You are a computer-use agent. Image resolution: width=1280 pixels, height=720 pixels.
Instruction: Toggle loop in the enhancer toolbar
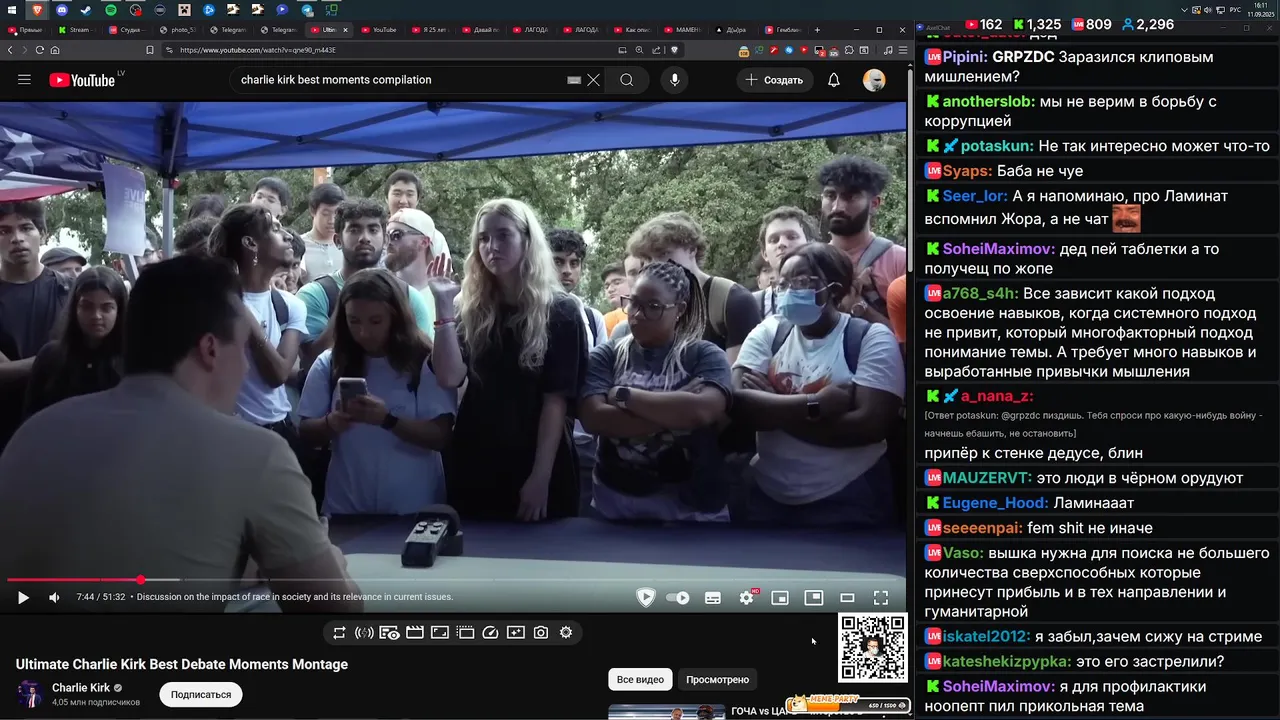[x=339, y=633]
